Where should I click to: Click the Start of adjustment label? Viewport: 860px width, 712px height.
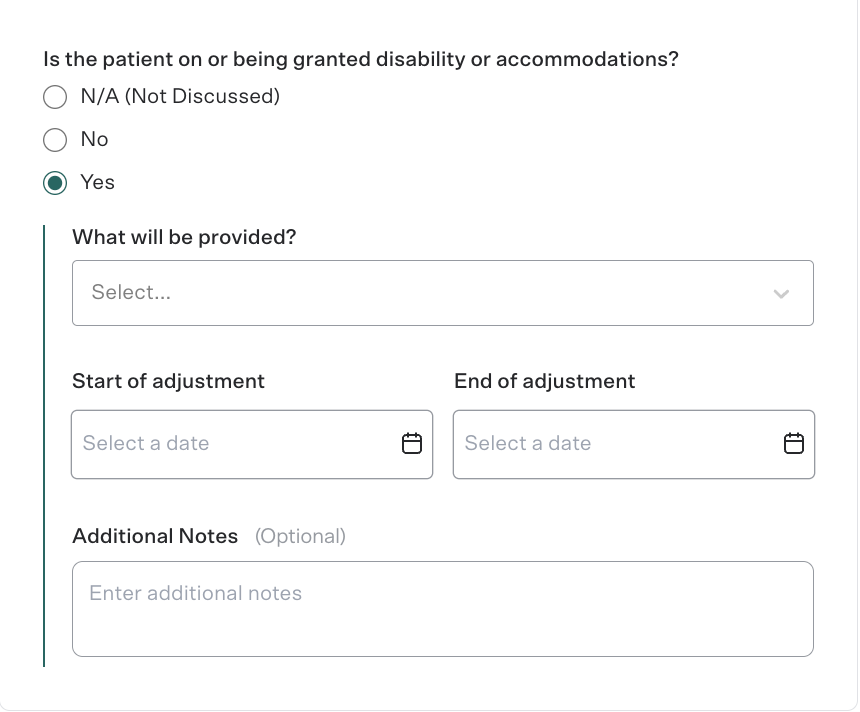click(x=168, y=381)
